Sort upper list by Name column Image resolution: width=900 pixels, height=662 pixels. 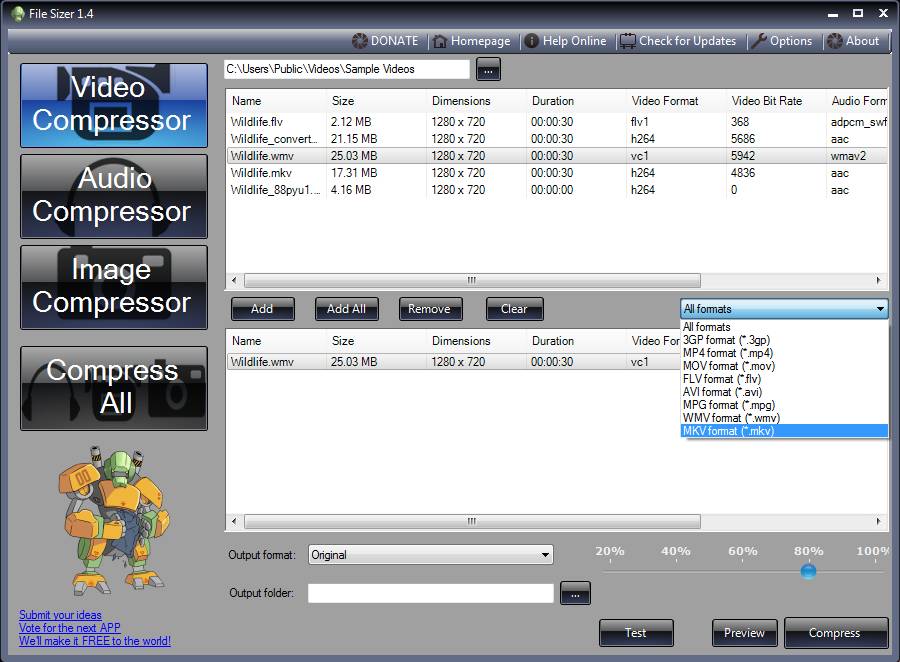(x=276, y=101)
